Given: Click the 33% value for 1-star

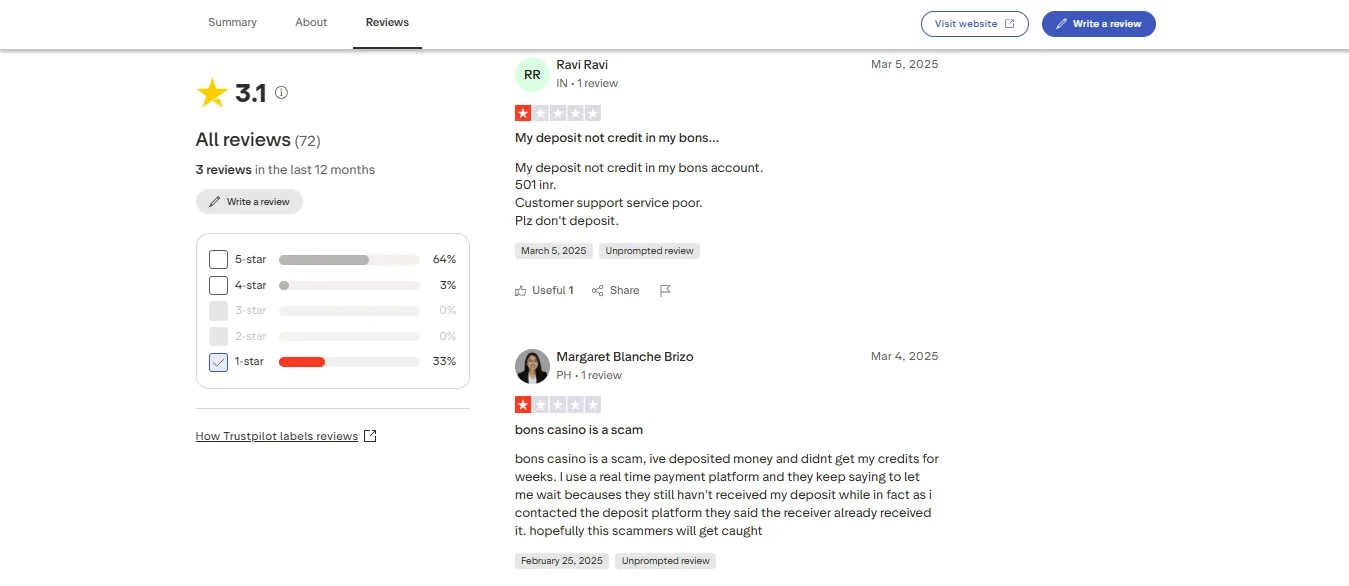Looking at the screenshot, I should pos(444,362).
